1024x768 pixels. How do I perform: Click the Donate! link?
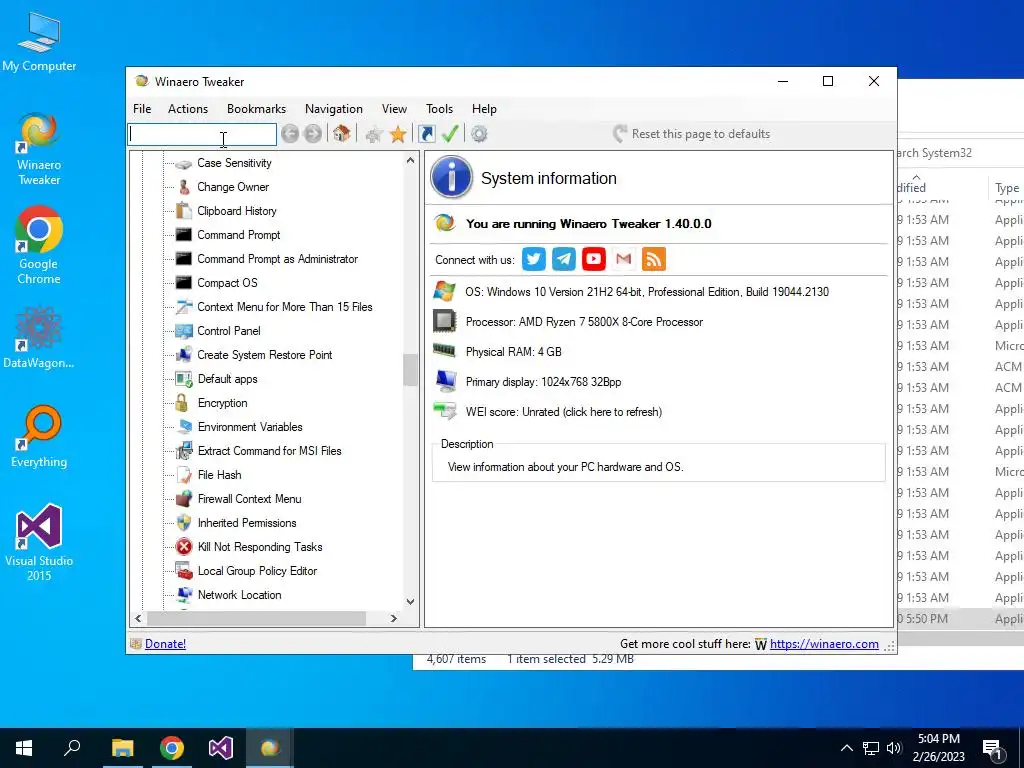165,644
